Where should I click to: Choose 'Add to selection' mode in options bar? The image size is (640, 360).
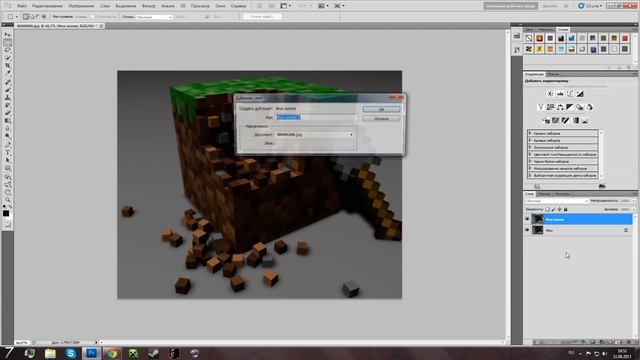coord(32,17)
